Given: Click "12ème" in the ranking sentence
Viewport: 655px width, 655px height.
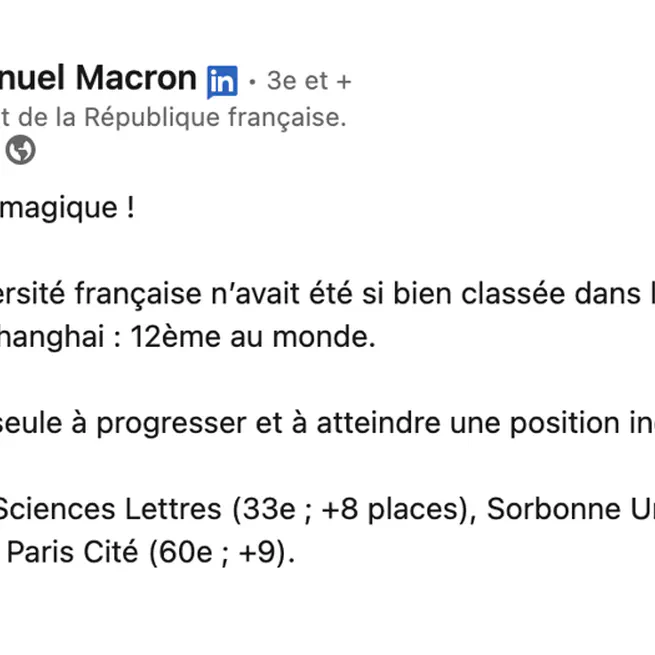Looking at the screenshot, I should tap(175, 337).
